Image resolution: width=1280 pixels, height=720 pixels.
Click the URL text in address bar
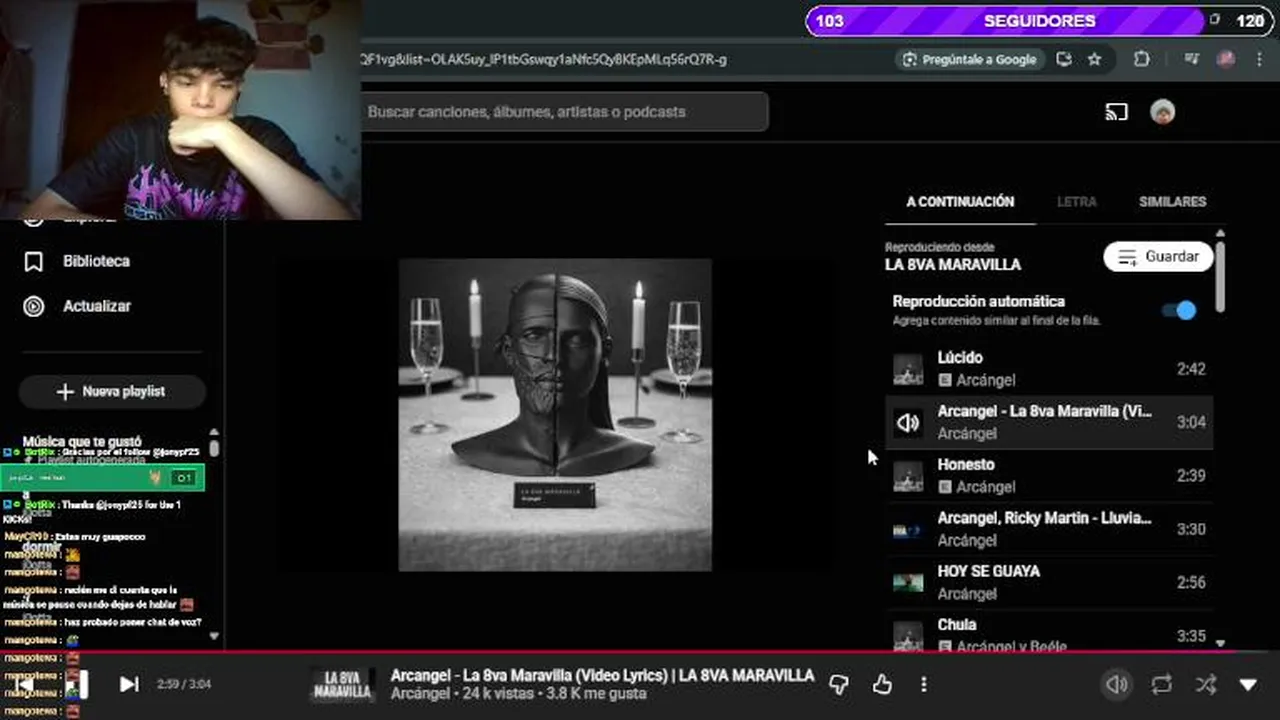click(x=543, y=59)
